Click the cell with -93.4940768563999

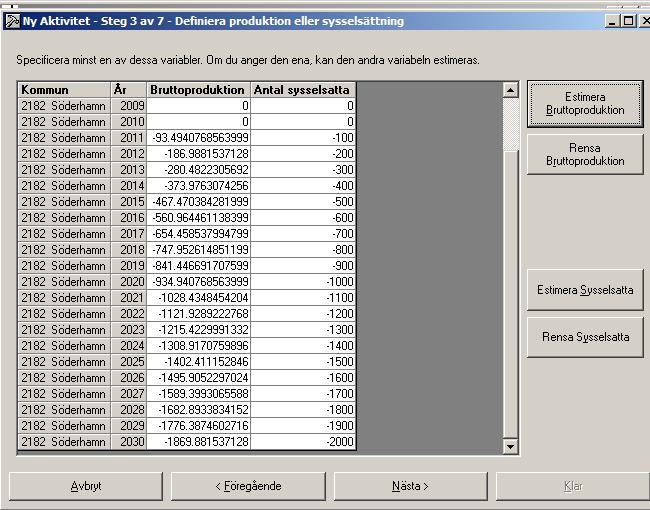(199, 138)
